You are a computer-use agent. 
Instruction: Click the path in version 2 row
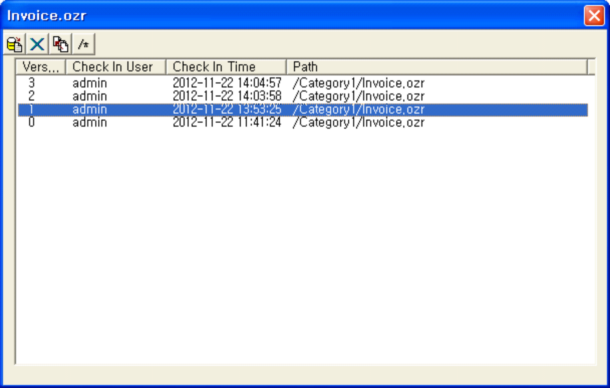click(x=358, y=96)
